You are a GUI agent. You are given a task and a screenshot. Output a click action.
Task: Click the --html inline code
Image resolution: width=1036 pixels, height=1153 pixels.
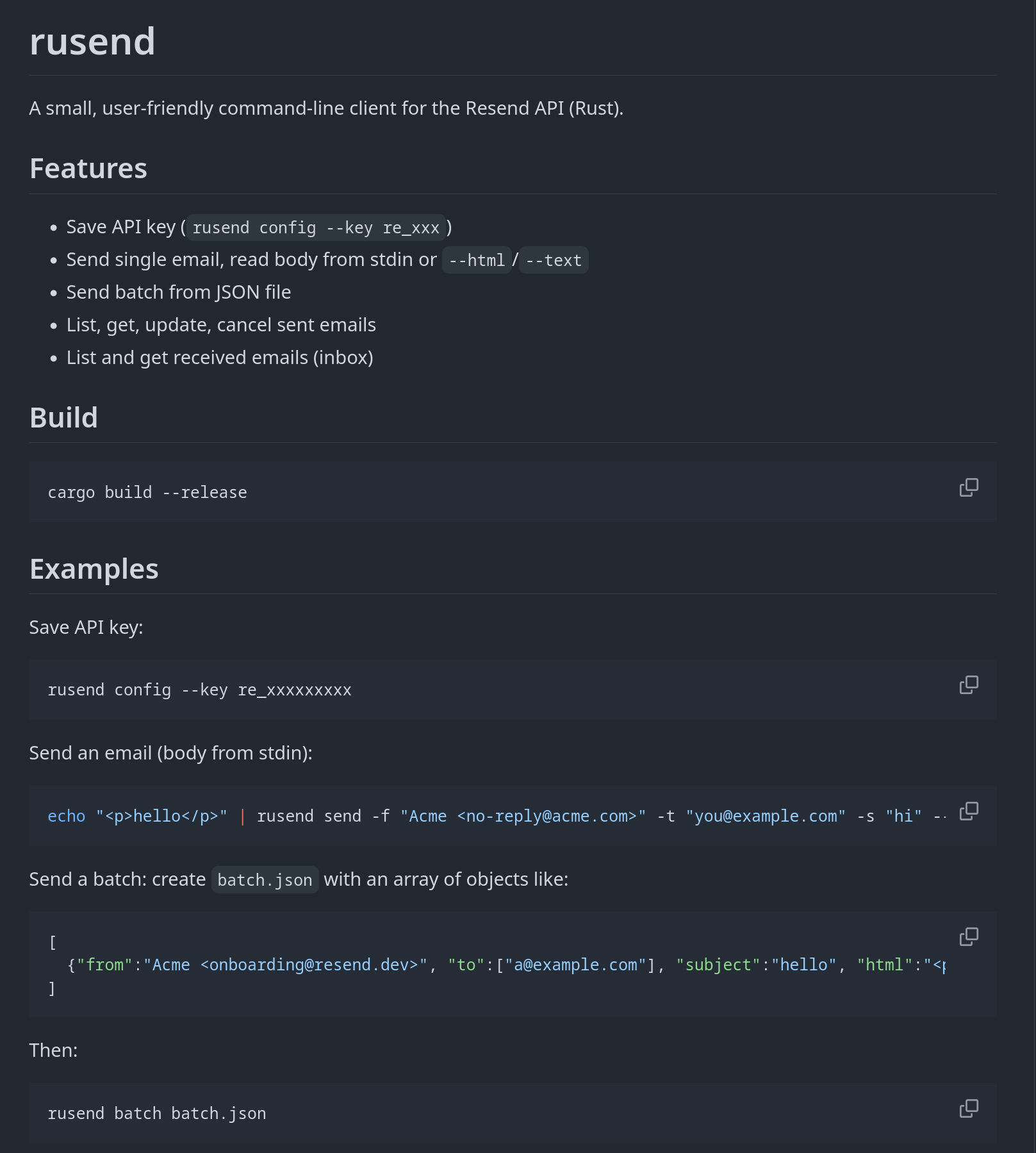[x=477, y=261]
